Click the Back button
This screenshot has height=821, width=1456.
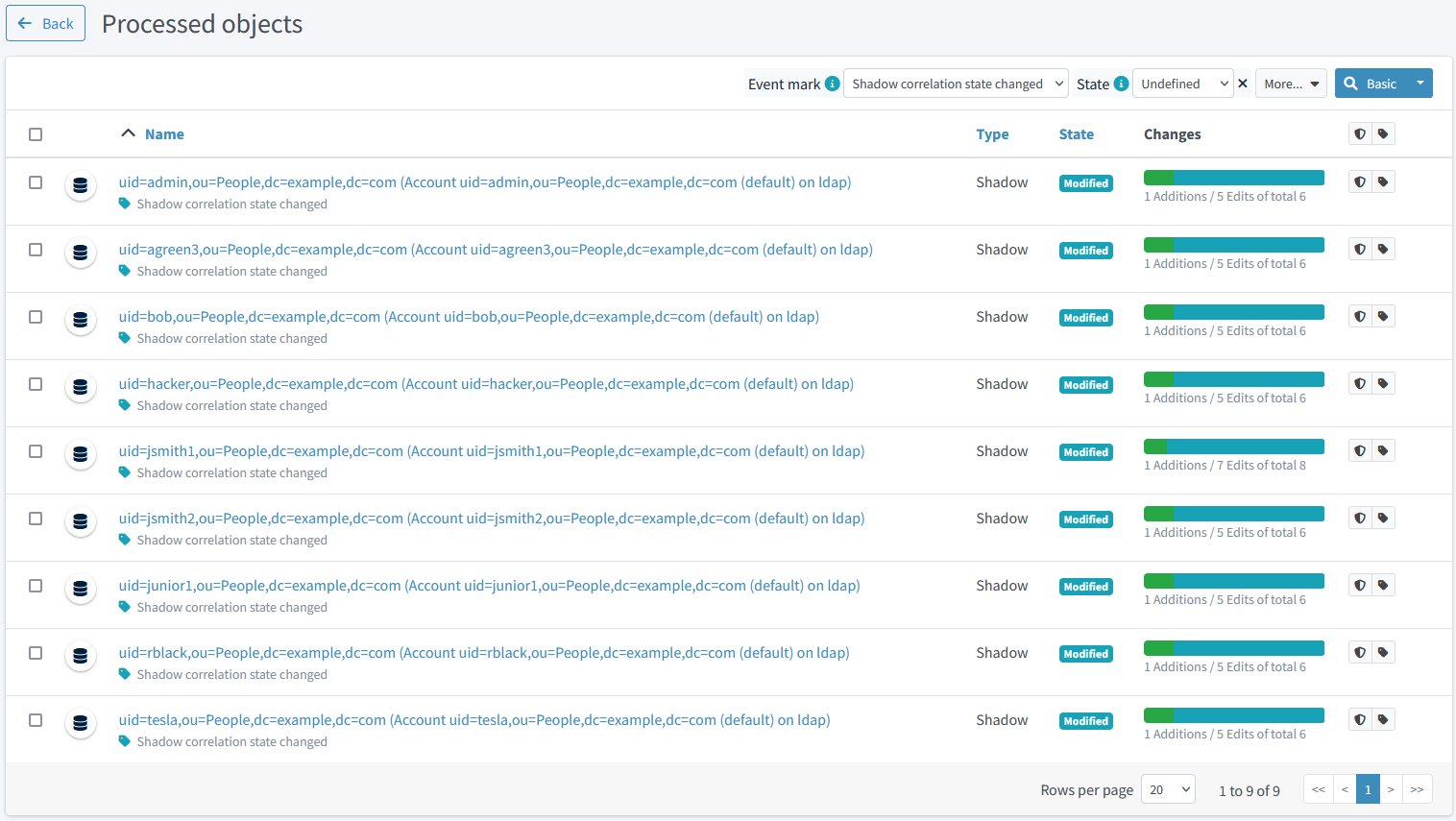coord(45,23)
